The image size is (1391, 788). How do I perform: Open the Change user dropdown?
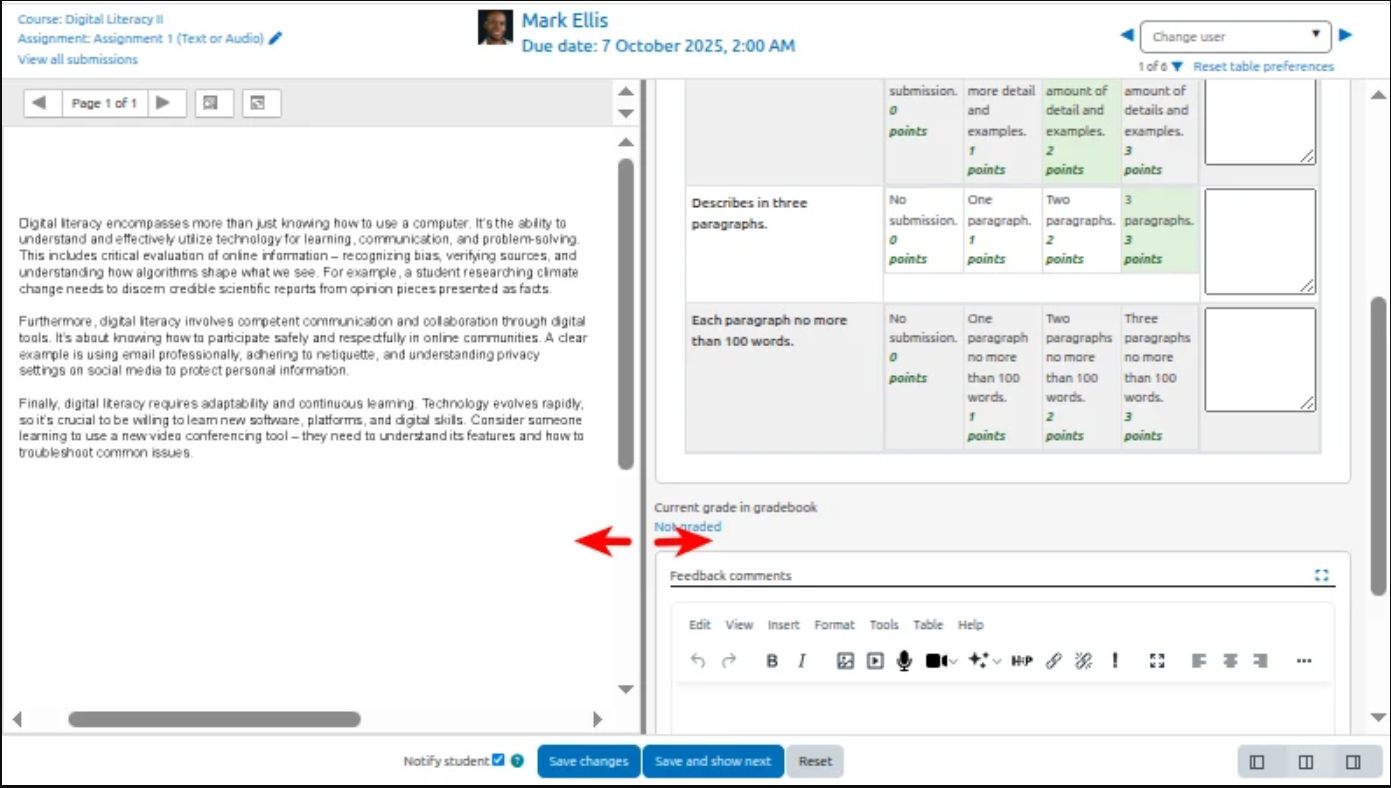pyautogui.click(x=1235, y=36)
